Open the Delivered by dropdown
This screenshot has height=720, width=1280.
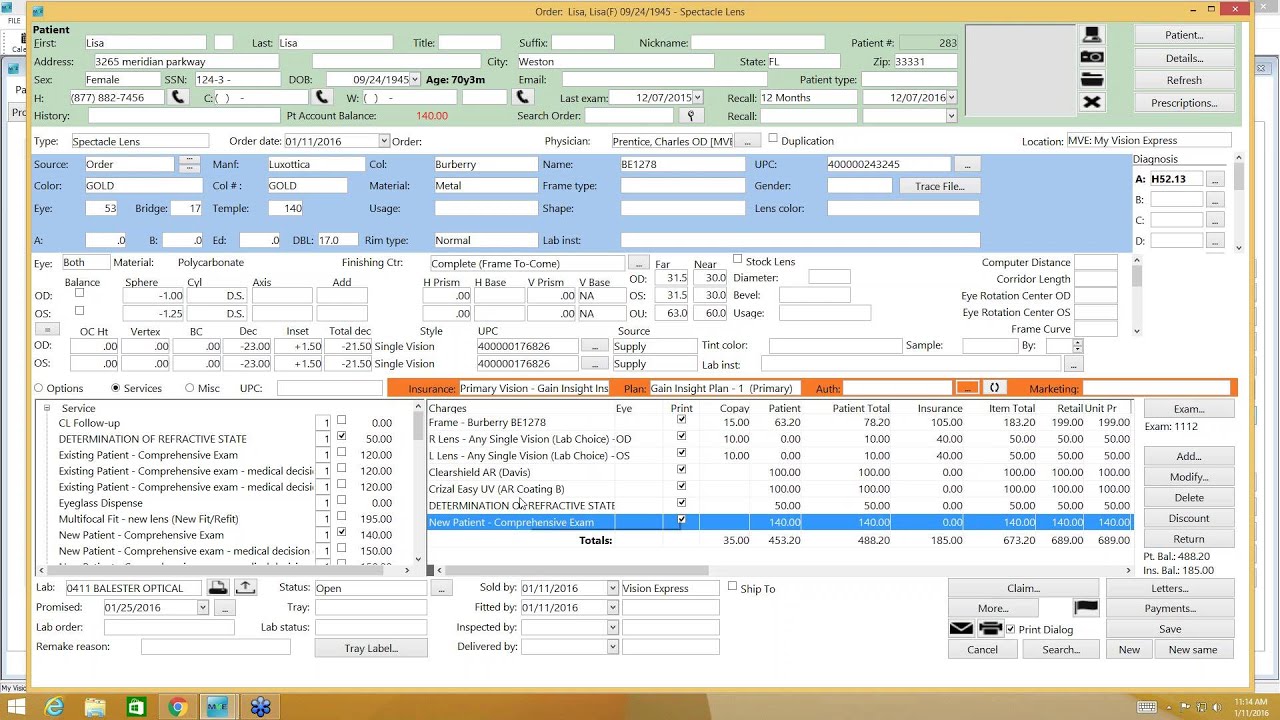tap(612, 647)
